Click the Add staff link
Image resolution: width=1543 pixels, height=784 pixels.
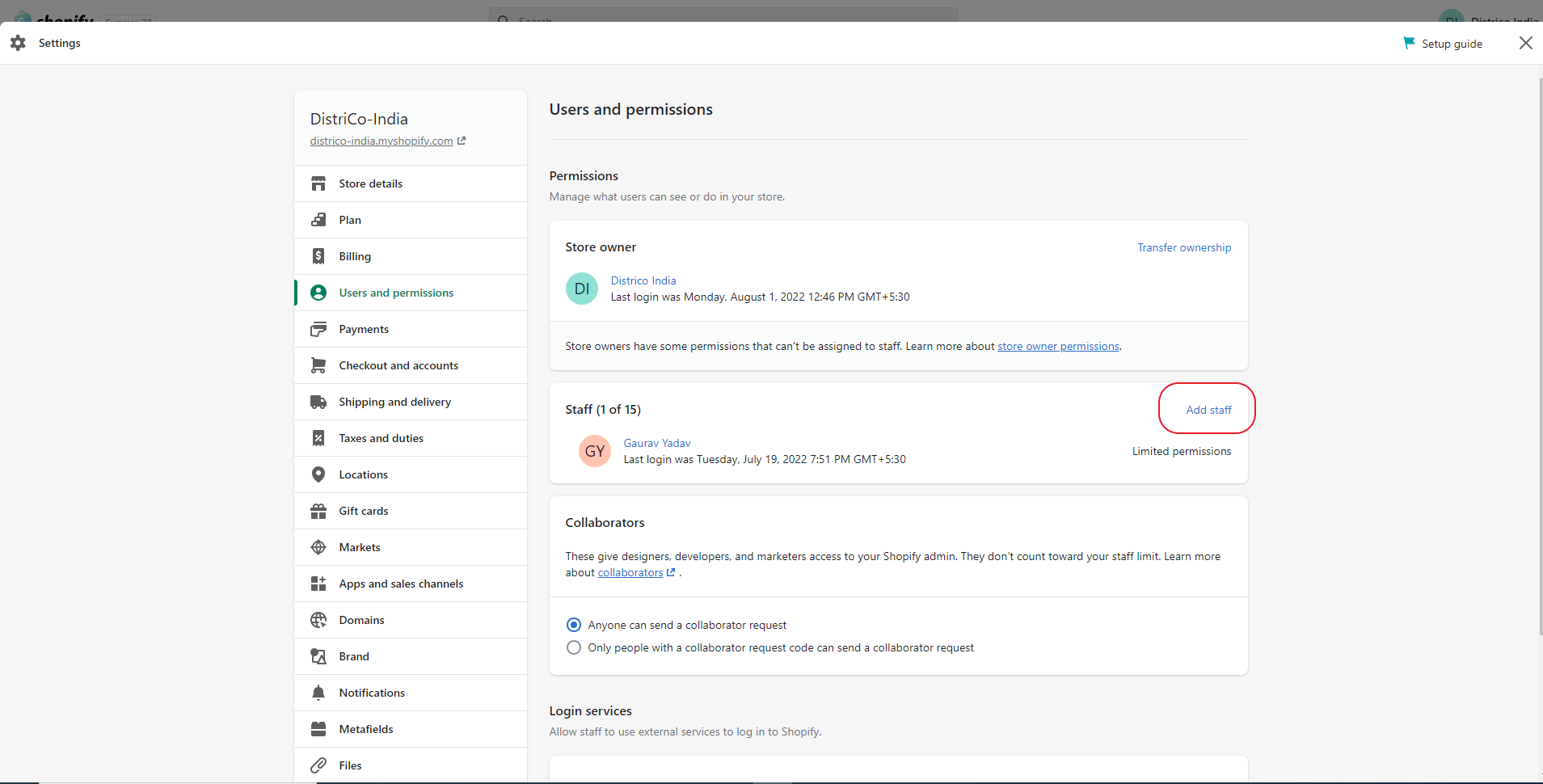point(1208,410)
